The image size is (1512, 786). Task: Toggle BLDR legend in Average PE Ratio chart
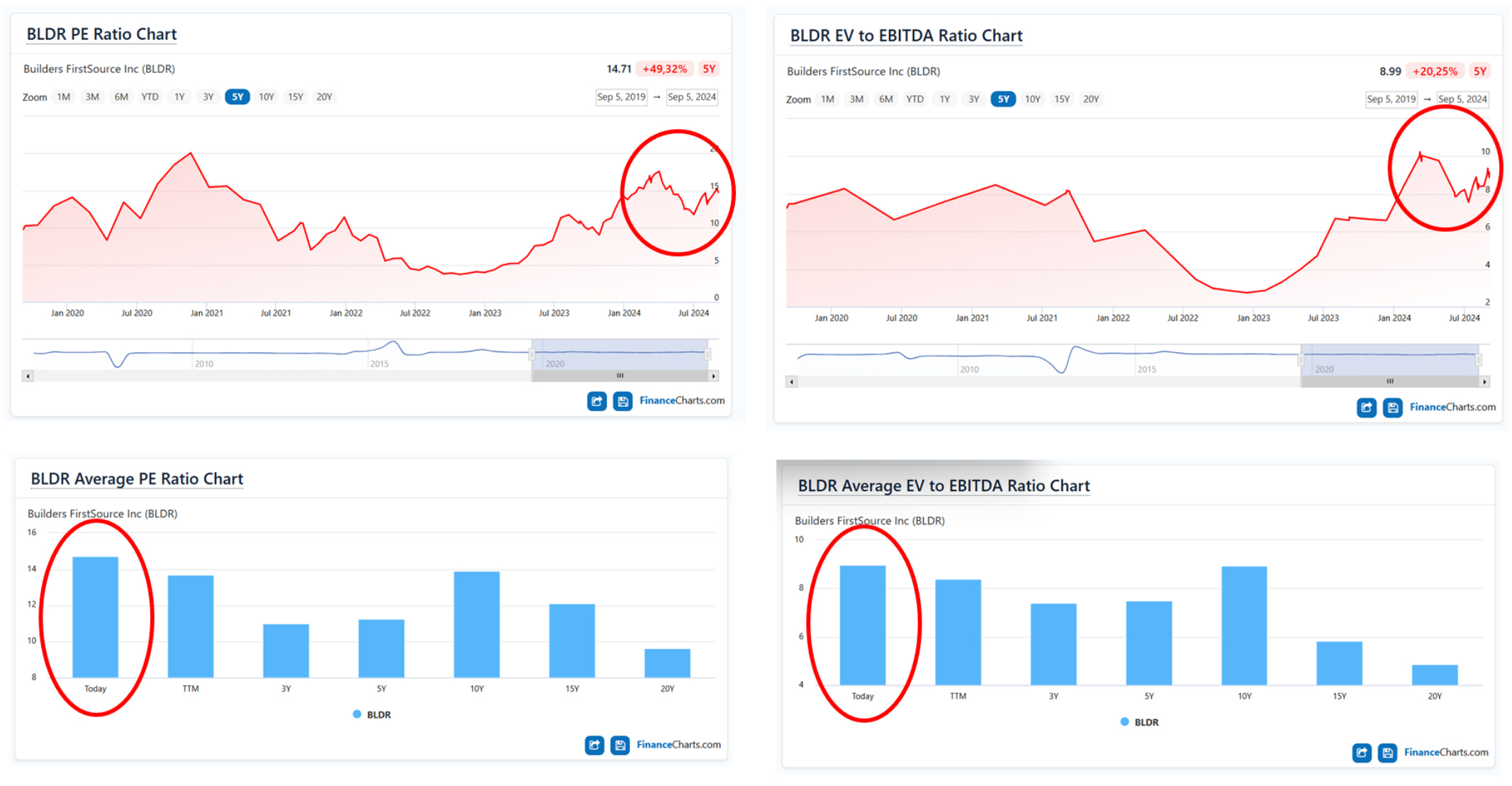point(372,714)
